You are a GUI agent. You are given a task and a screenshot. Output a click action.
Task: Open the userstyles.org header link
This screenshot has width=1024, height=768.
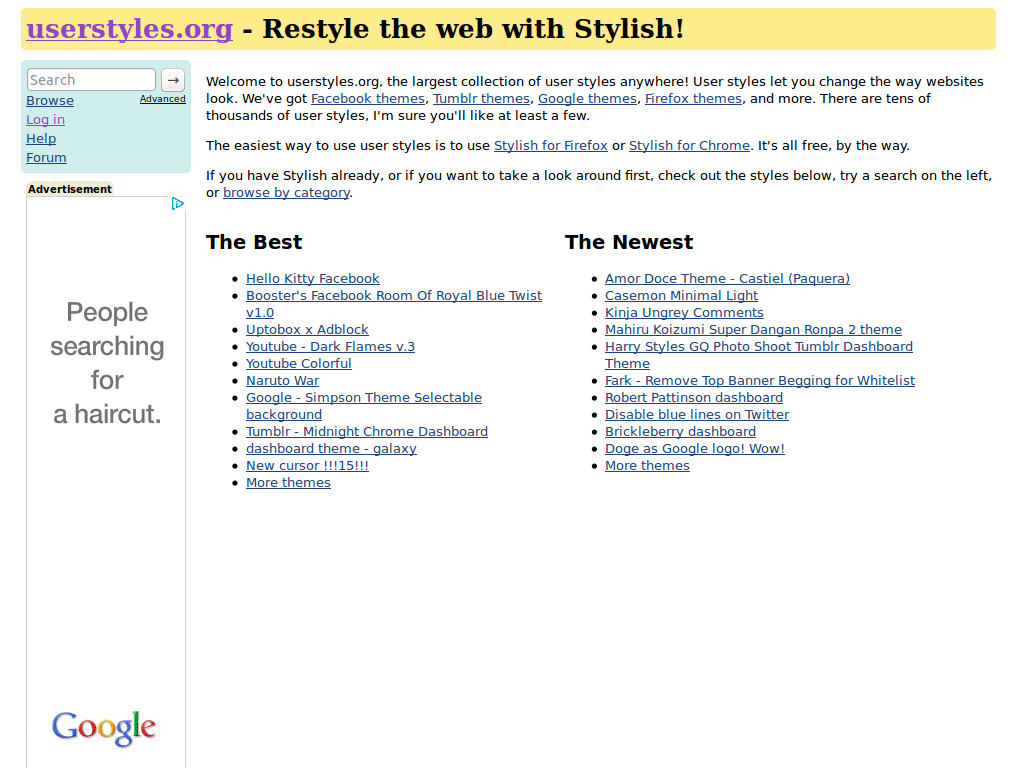[129, 29]
